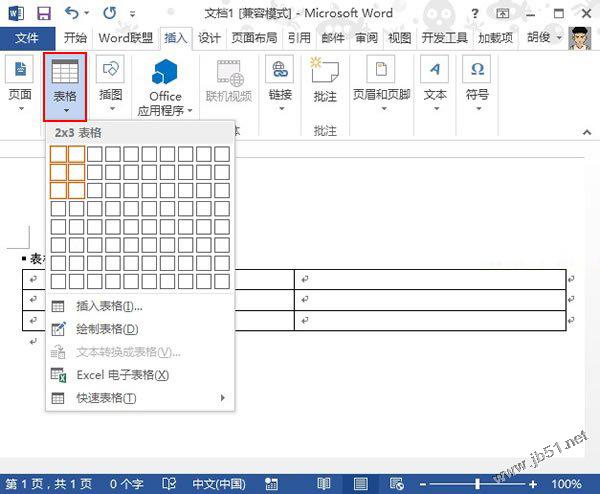The image size is (600, 494).
Task: Switch to the 视图 tab
Action: [399, 38]
